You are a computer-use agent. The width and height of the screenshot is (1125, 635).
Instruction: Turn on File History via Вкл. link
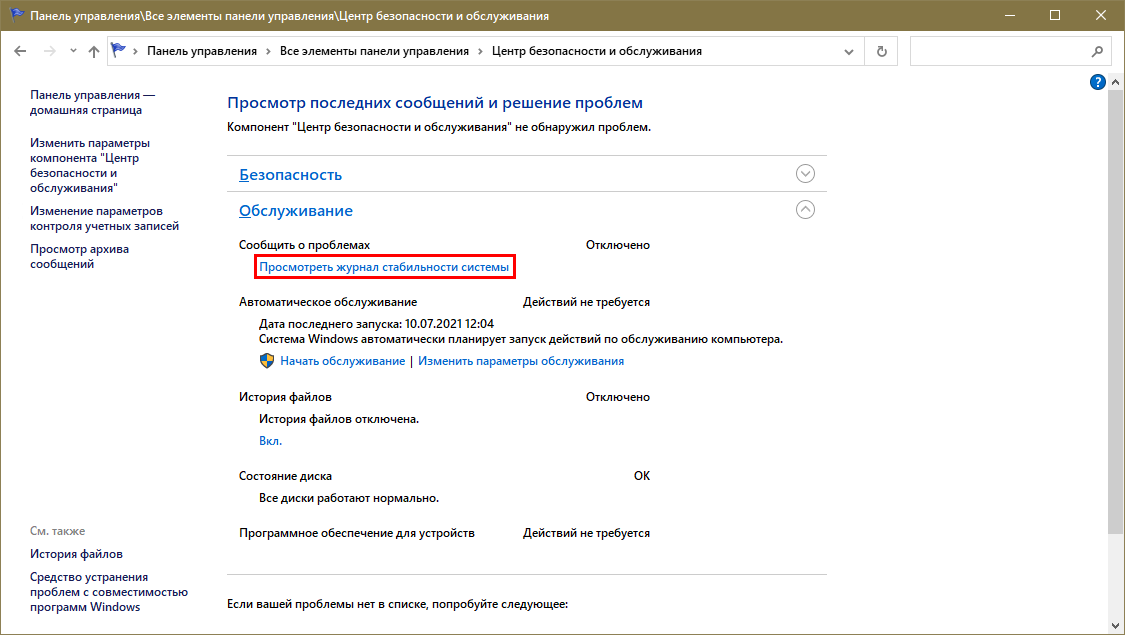[x=270, y=441]
